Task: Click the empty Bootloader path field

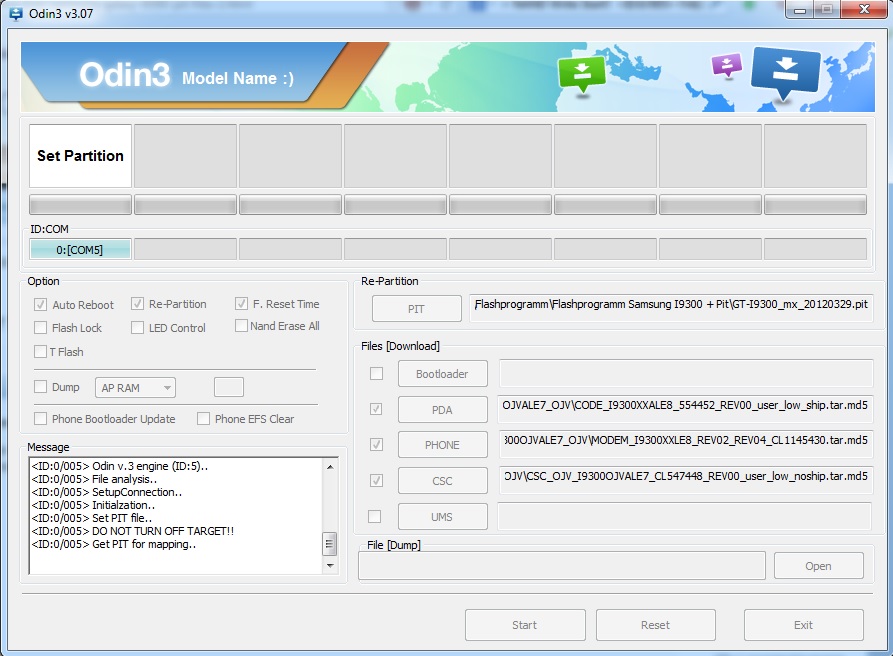Action: (x=686, y=373)
